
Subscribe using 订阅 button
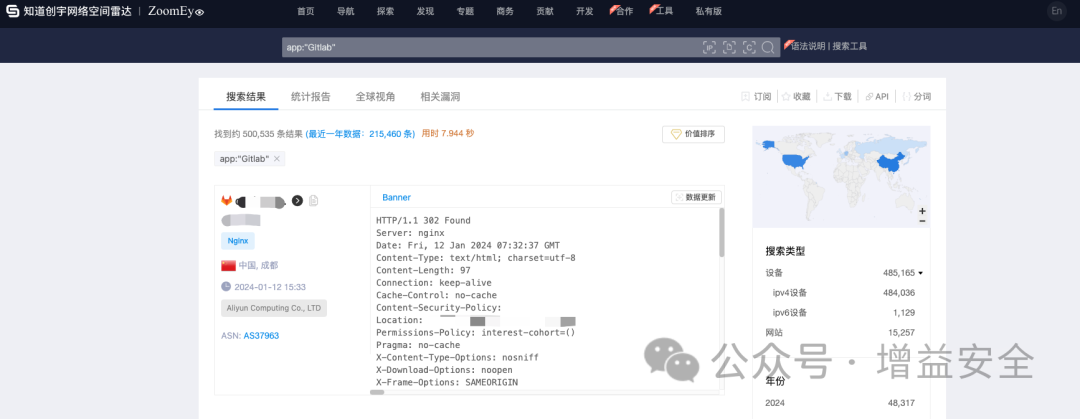(756, 96)
